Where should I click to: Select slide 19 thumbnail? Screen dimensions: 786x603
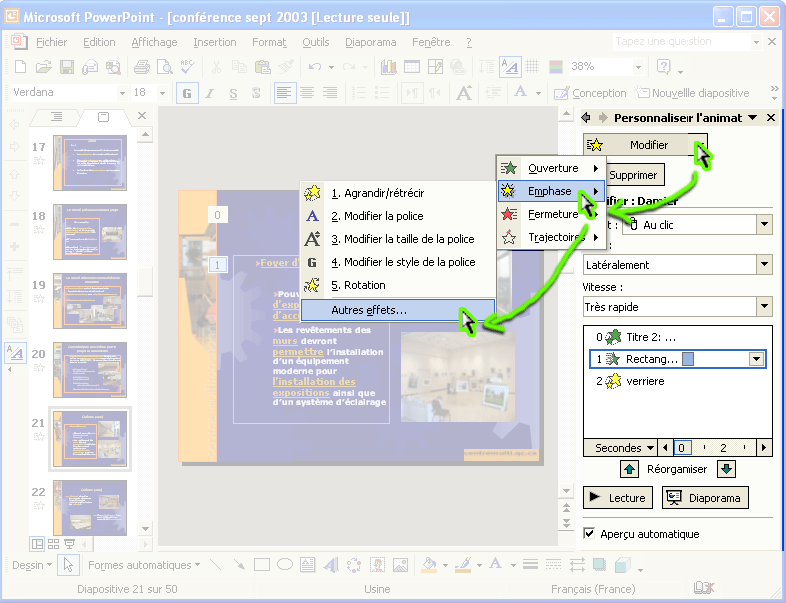89,292
